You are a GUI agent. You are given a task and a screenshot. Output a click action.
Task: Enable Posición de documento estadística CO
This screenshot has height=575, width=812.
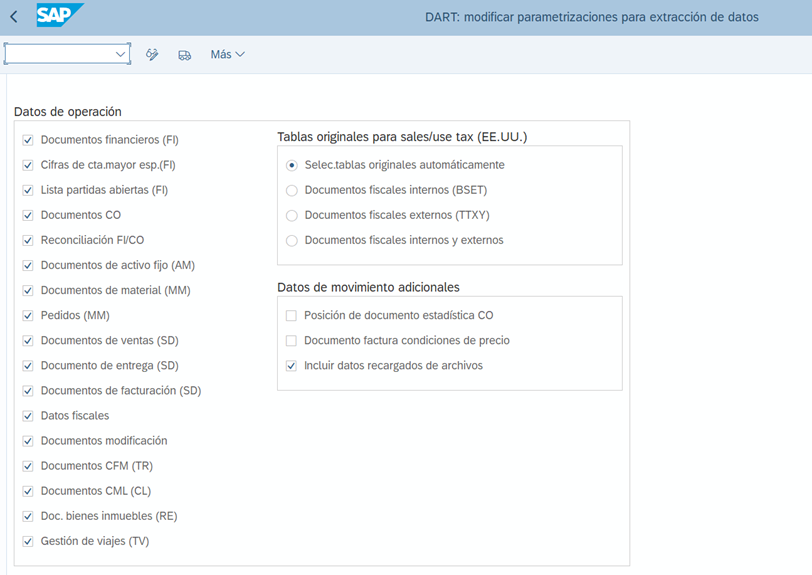point(292,315)
